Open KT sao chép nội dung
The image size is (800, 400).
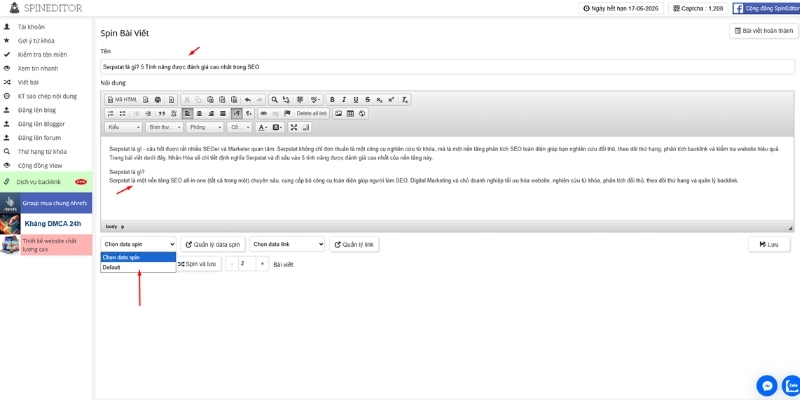coord(46,96)
